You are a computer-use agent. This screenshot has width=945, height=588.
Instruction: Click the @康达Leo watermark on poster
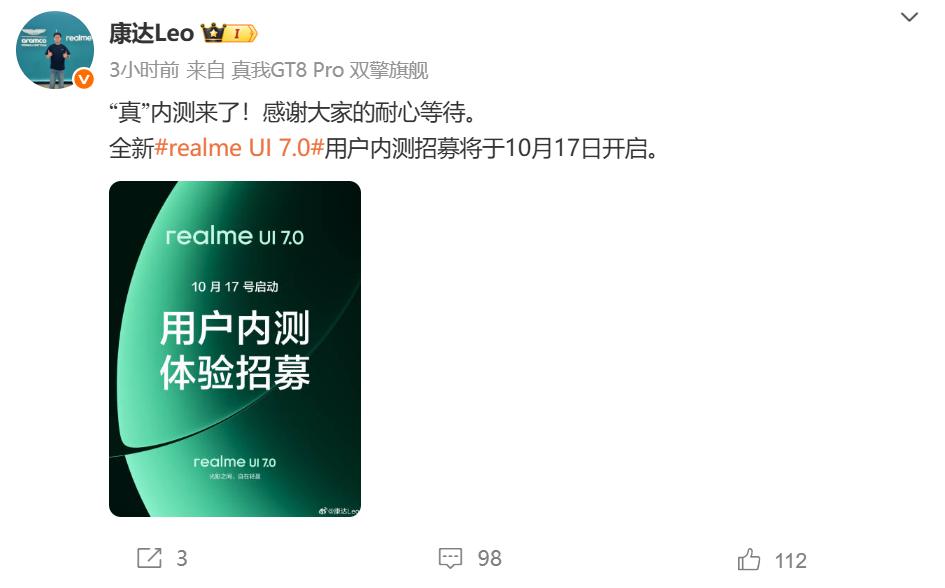339,511
